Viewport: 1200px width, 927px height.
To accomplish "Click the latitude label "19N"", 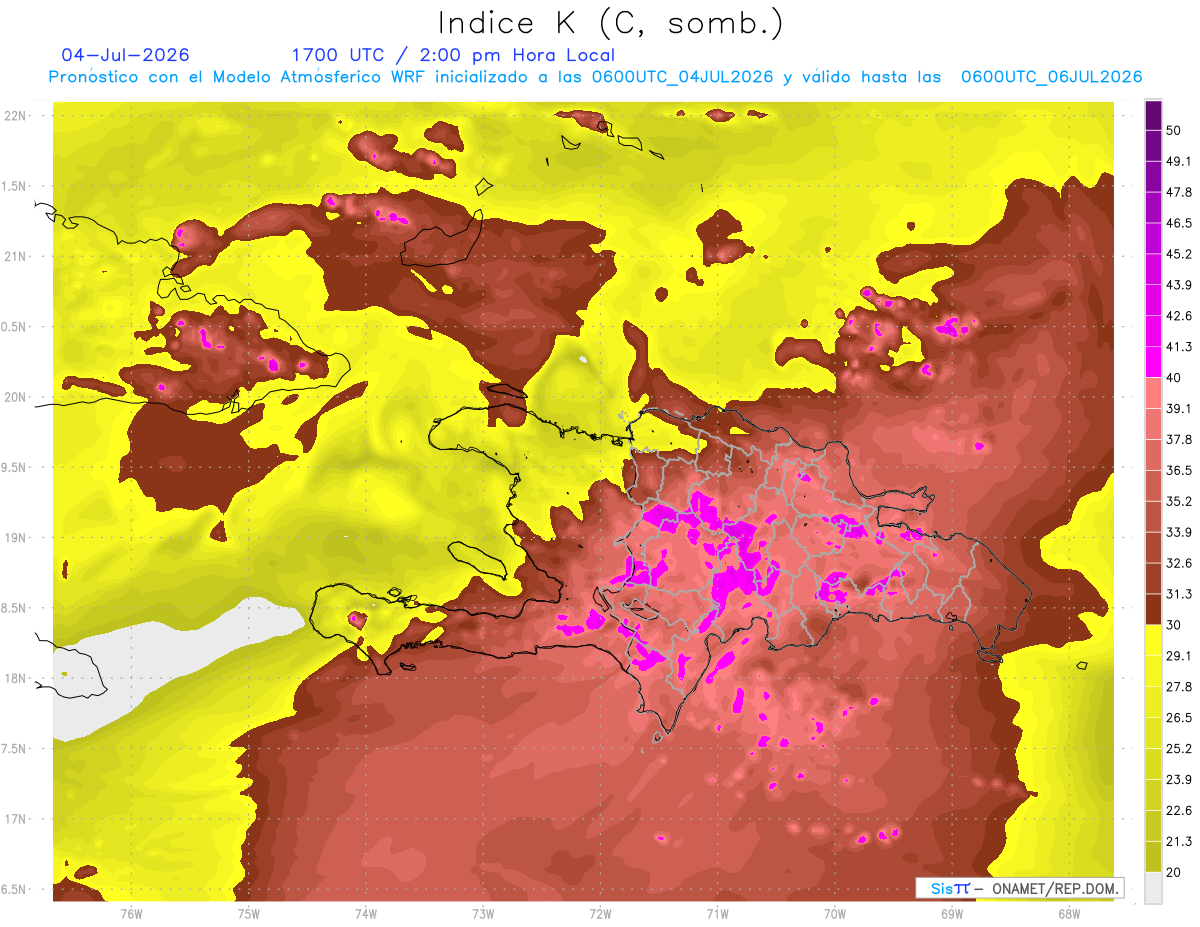I will coord(14,538).
